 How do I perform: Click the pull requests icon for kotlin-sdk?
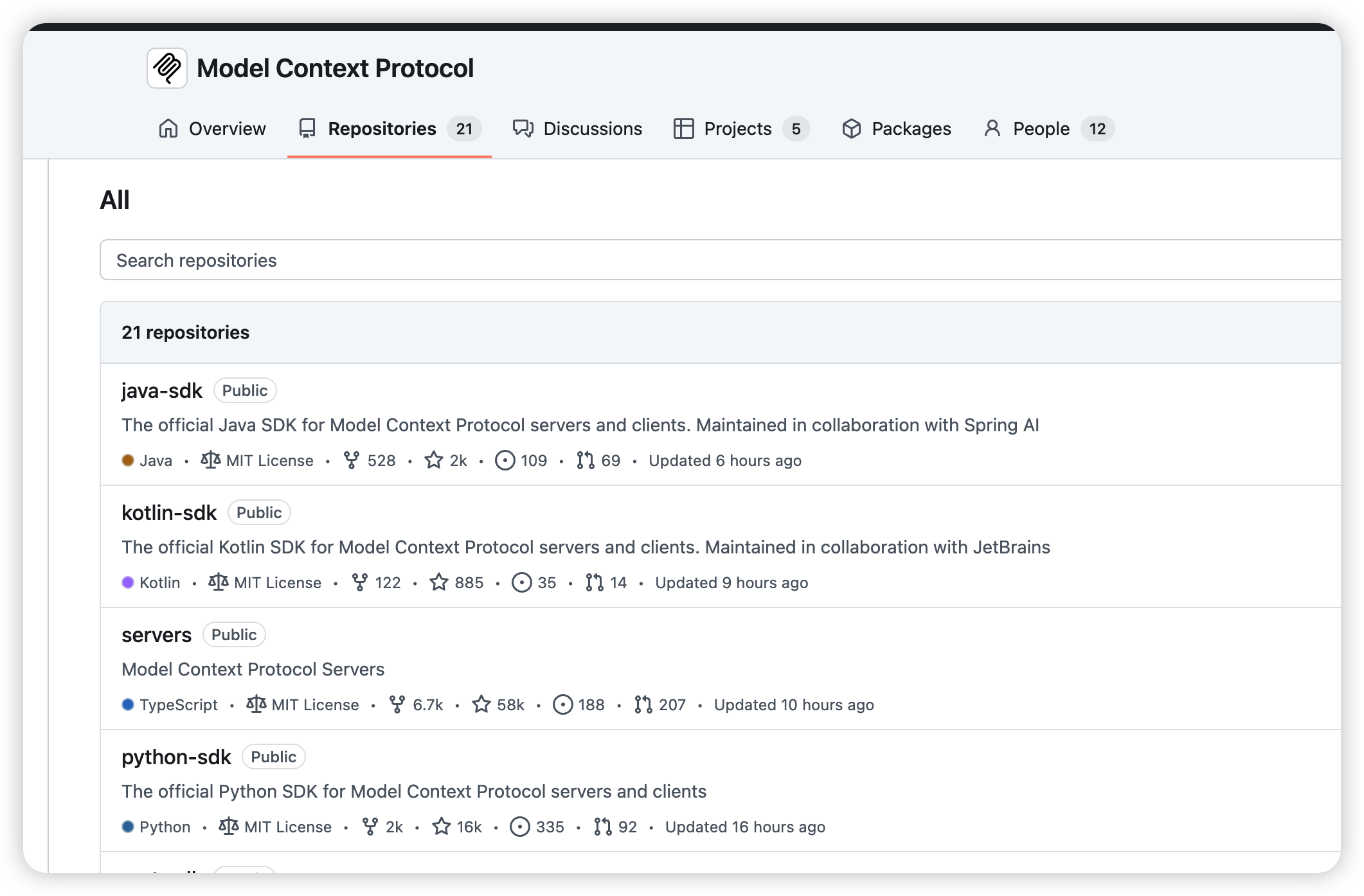coord(595,582)
